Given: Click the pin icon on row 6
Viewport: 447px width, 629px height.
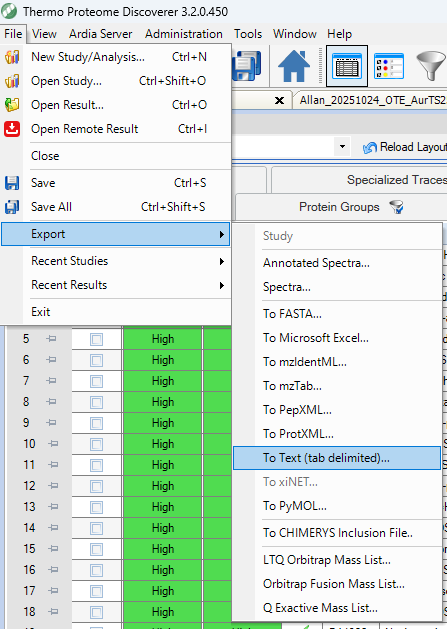Looking at the screenshot, I should (51, 360).
